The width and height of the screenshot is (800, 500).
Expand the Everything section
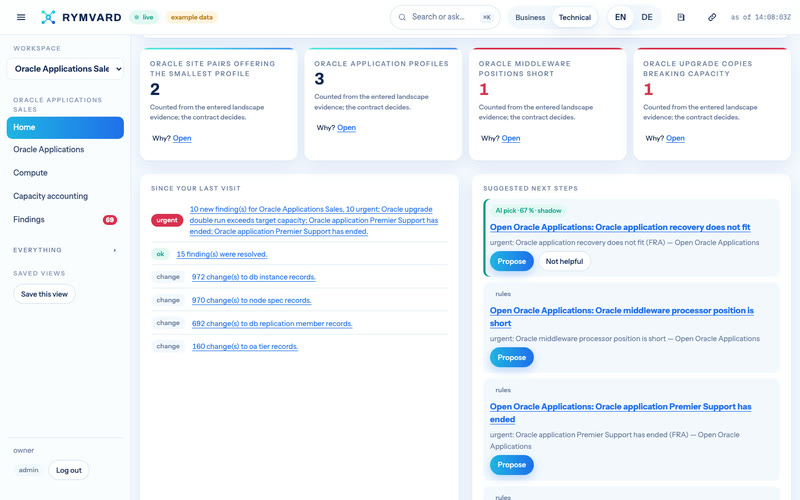pos(65,250)
